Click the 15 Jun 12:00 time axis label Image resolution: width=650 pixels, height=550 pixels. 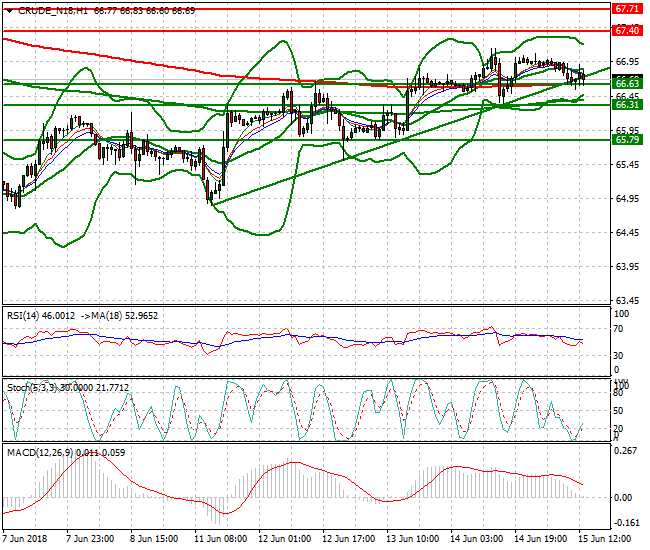(605, 539)
